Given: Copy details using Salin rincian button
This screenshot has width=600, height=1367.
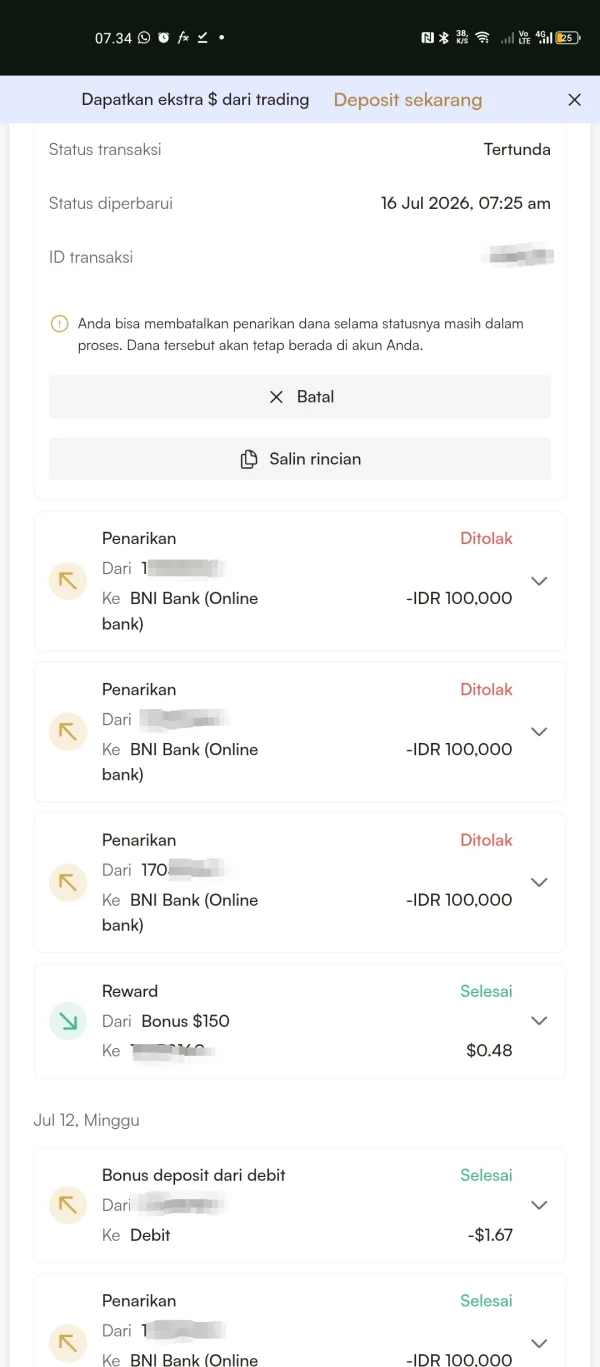Looking at the screenshot, I should [x=300, y=459].
